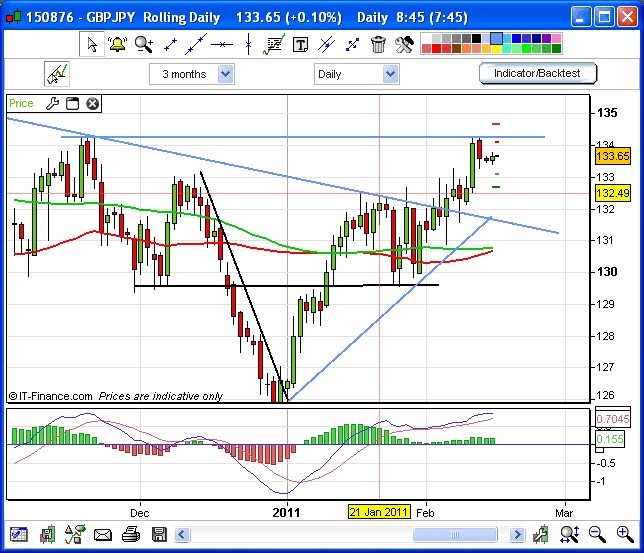
Task: Open the price alert bell tool
Action: tap(117, 44)
